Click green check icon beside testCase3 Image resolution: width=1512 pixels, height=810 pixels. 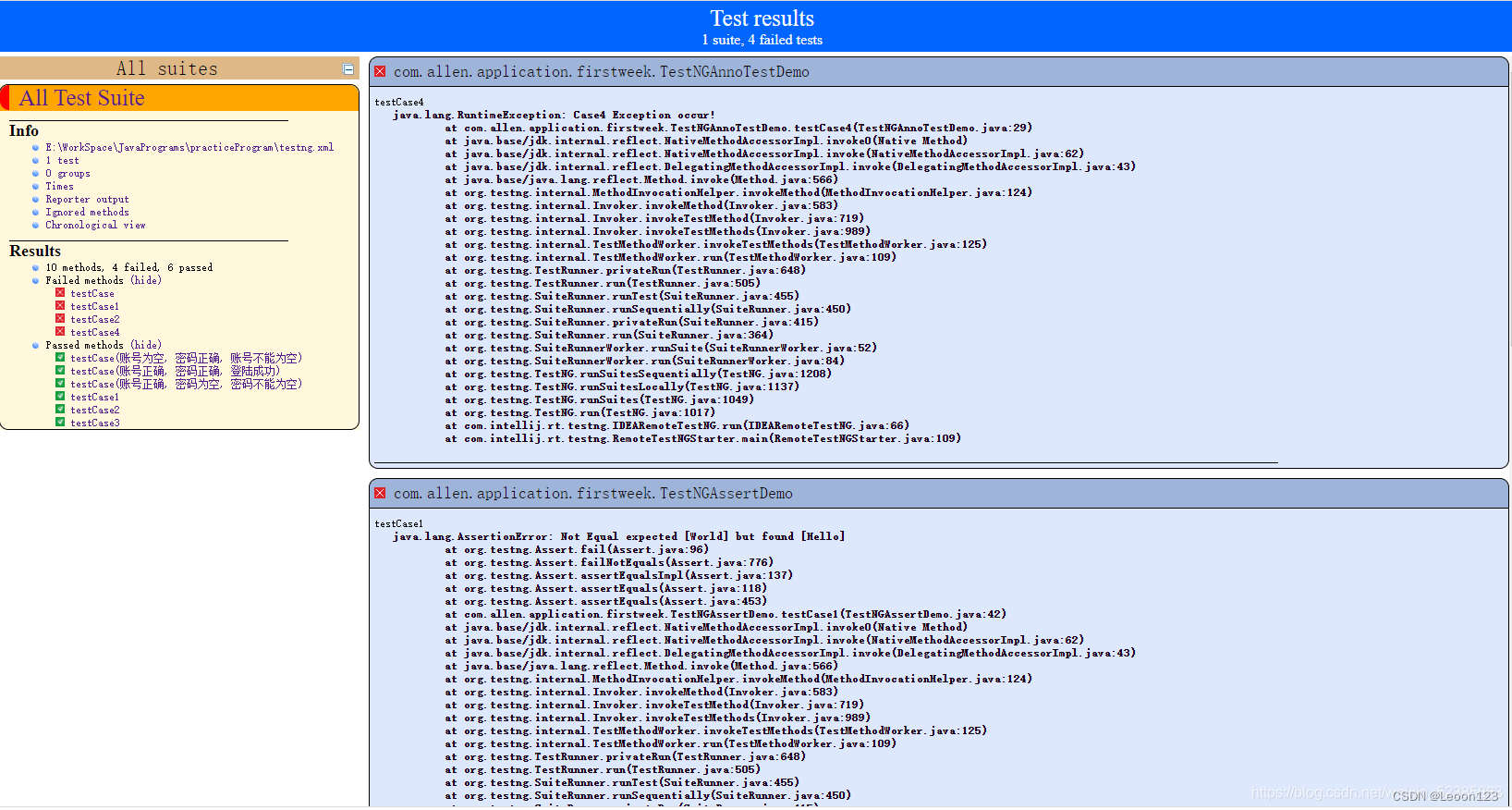(x=60, y=423)
